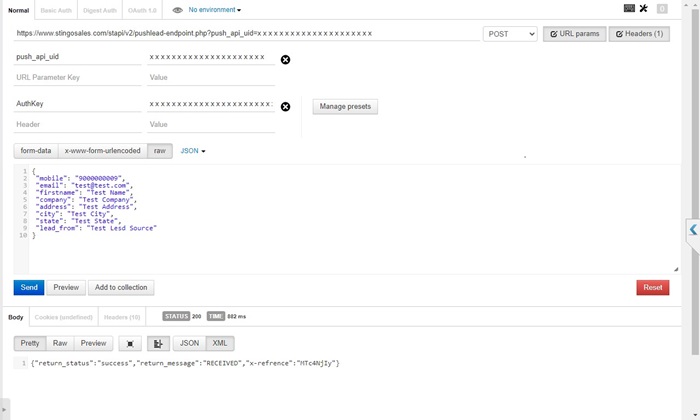700x420 pixels.
Task: Toggle fullscreen response view icon
Action: [x=130, y=343]
